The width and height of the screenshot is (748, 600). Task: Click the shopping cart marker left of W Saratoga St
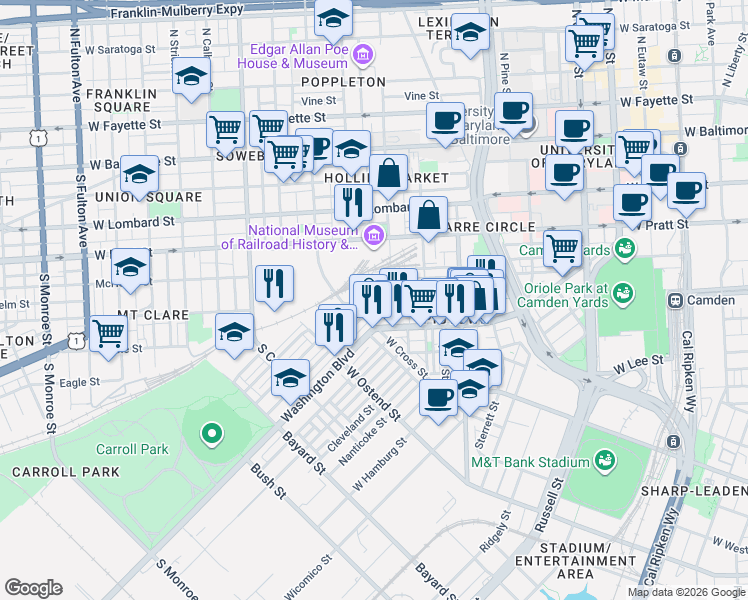click(x=585, y=47)
